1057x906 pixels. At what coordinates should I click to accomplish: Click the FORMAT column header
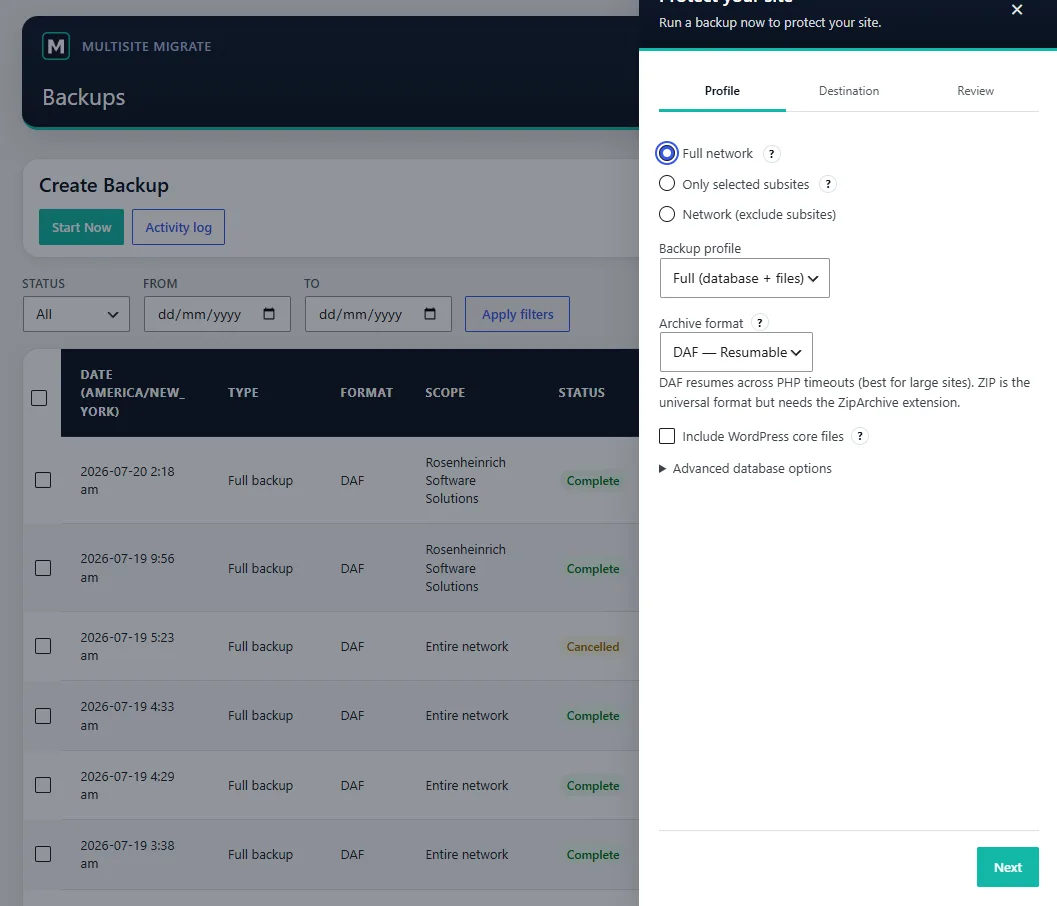click(x=367, y=393)
